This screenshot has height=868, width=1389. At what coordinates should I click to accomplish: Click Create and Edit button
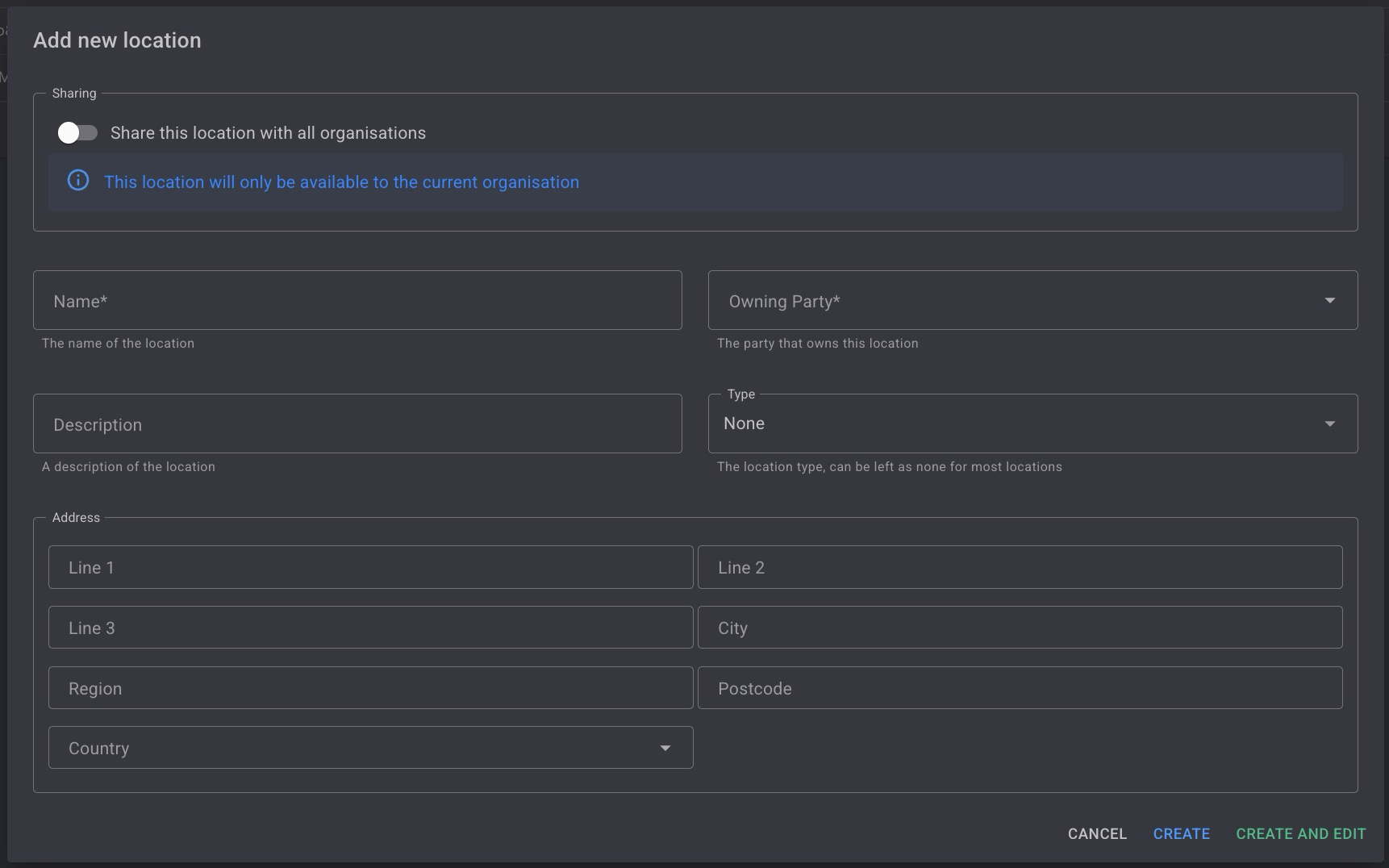pos(1300,834)
